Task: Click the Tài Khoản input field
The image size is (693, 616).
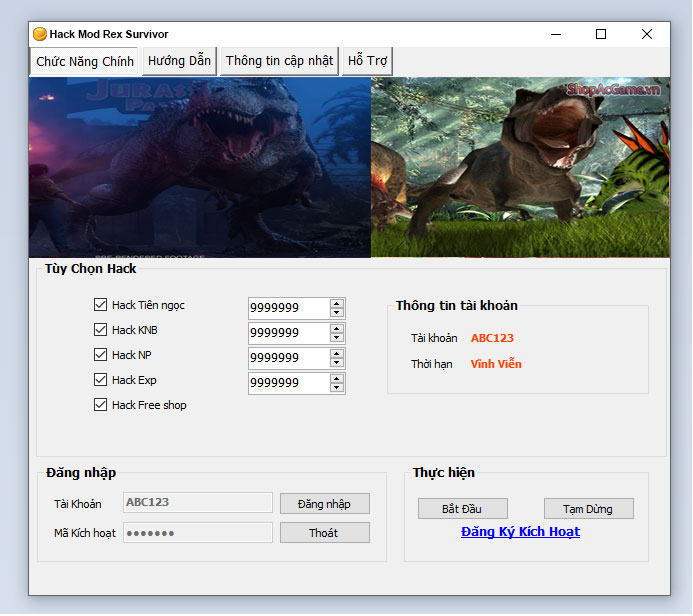Action: tap(198, 503)
